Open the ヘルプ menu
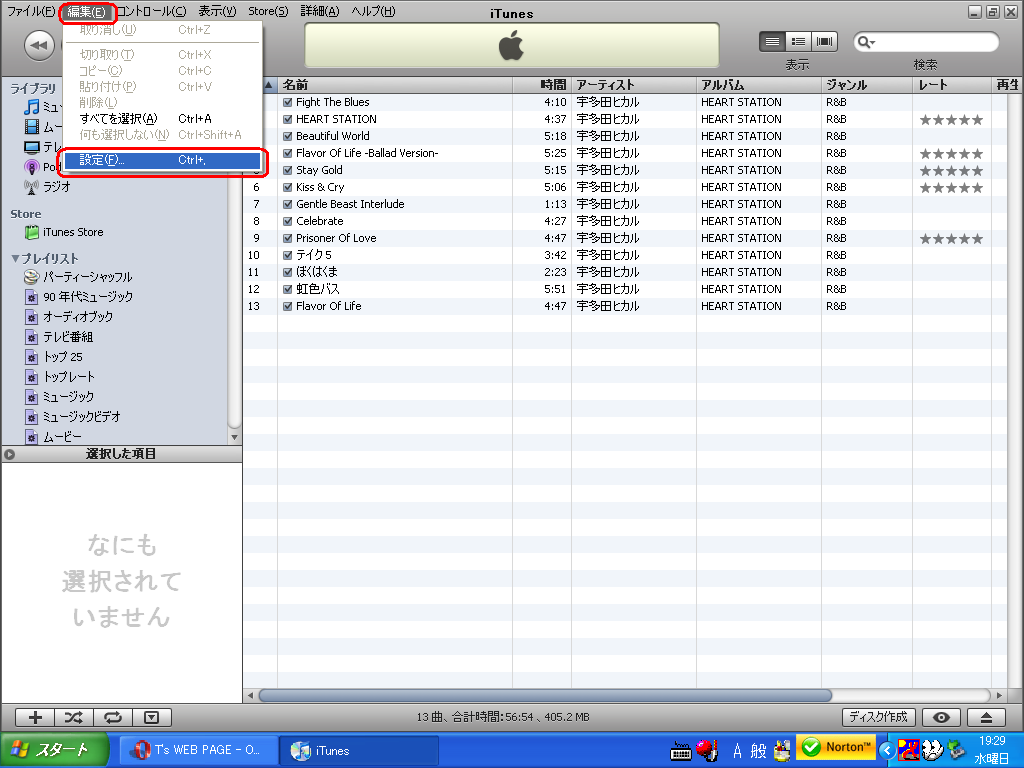This screenshot has width=1024, height=768. [374, 12]
